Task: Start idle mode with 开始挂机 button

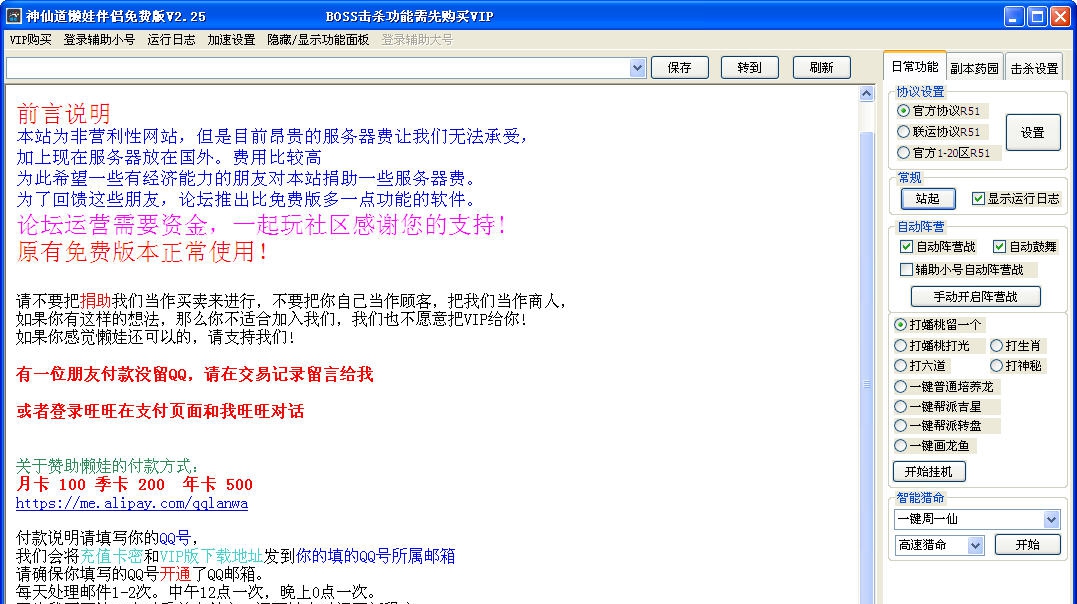Action: point(931,470)
